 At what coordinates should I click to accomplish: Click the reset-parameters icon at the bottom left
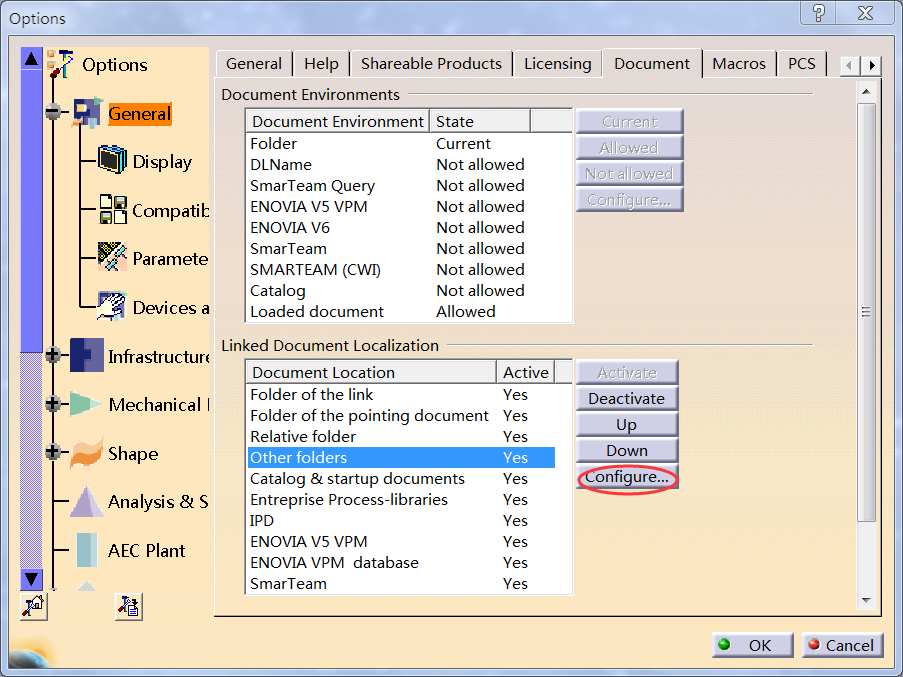pos(34,606)
